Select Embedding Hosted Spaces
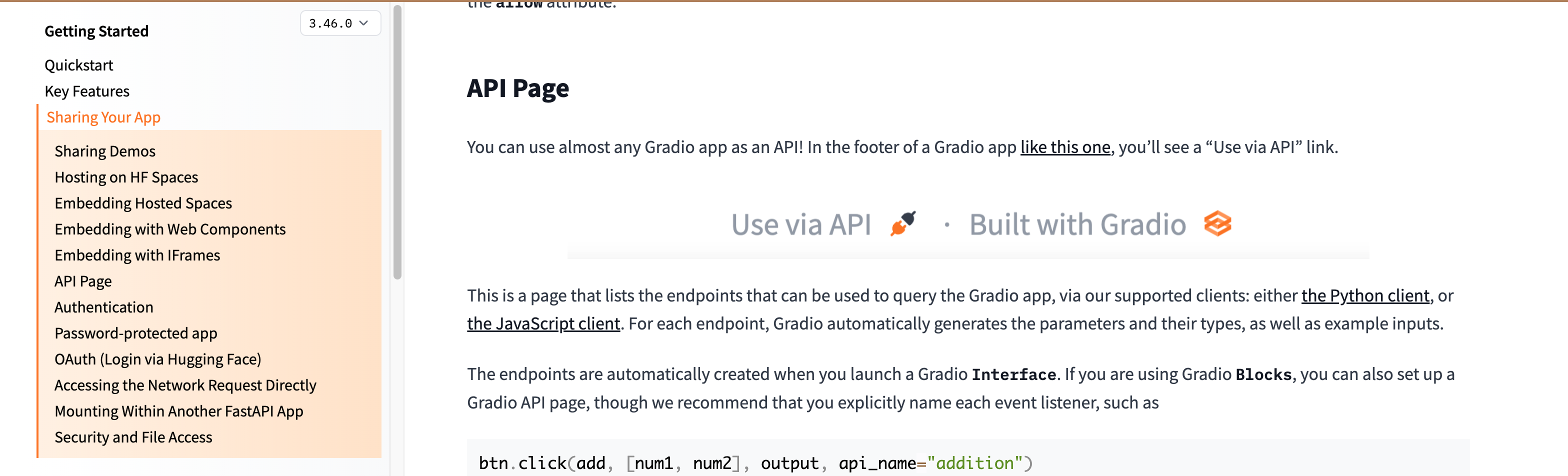The height and width of the screenshot is (476, 1568). point(143,203)
